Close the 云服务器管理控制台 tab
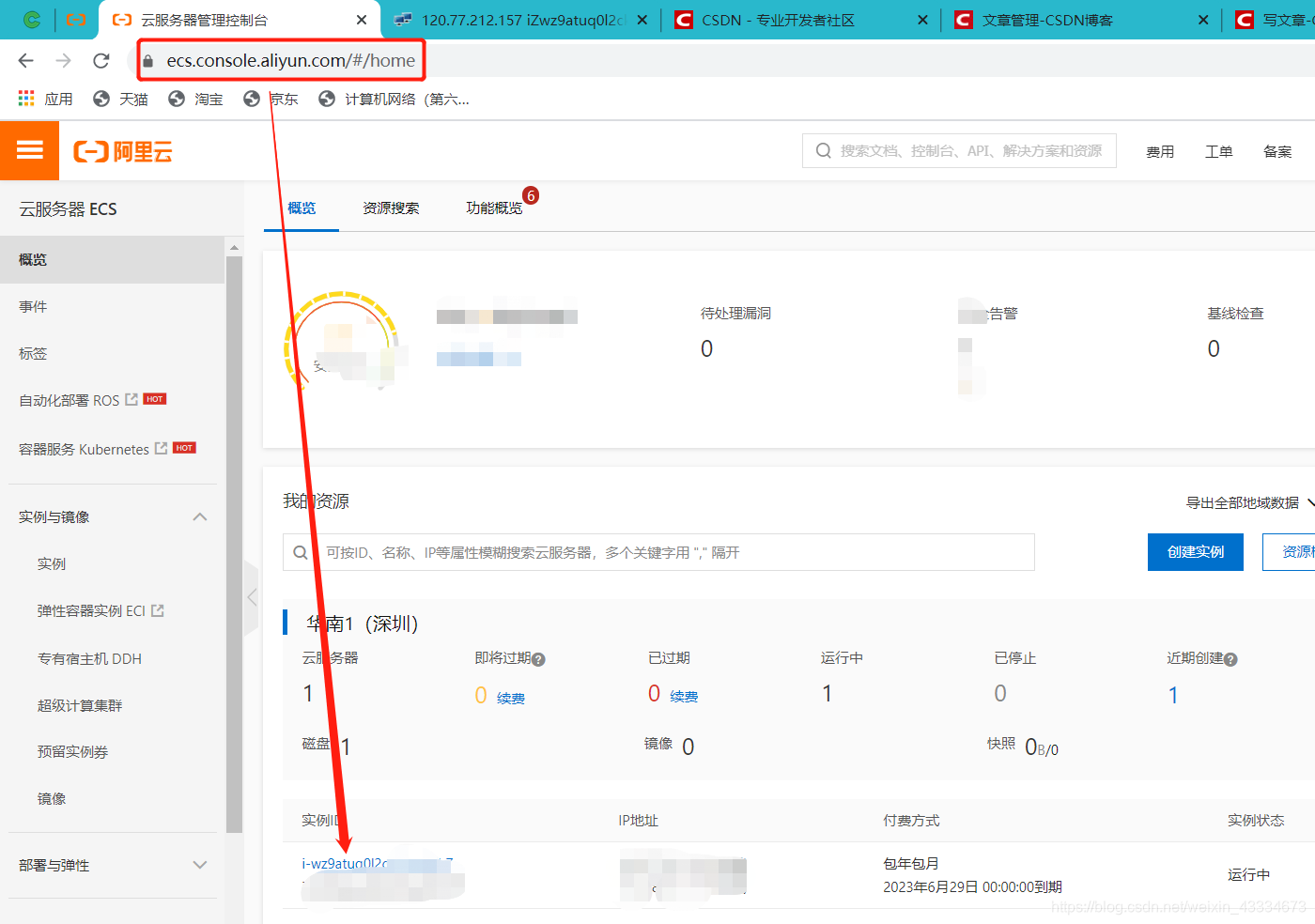Viewport: 1315px width, 924px height. 362,20
